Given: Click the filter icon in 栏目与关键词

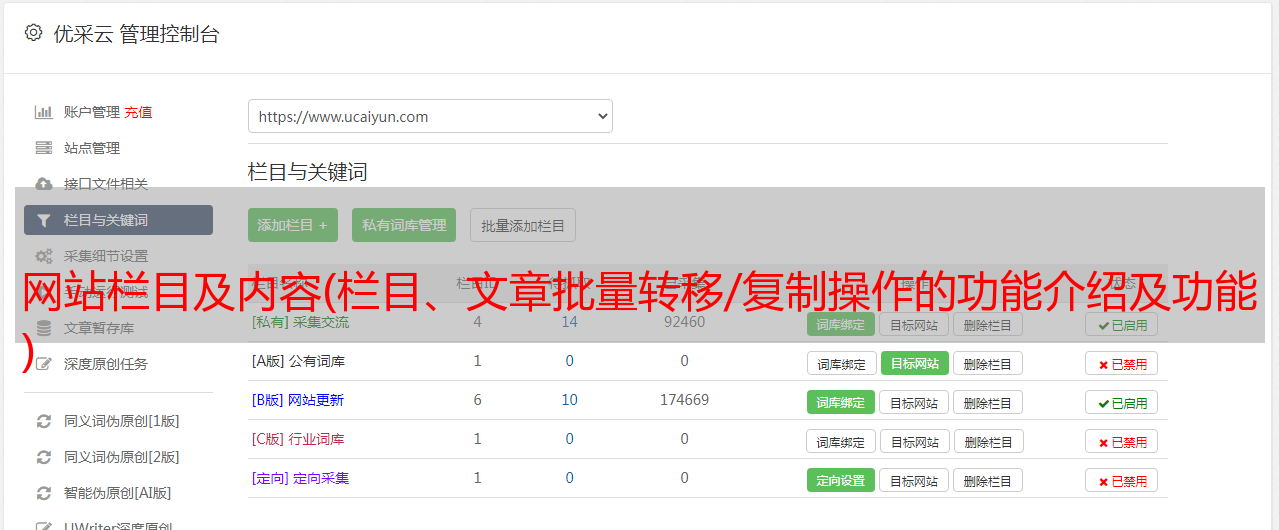Looking at the screenshot, I should point(44,220).
